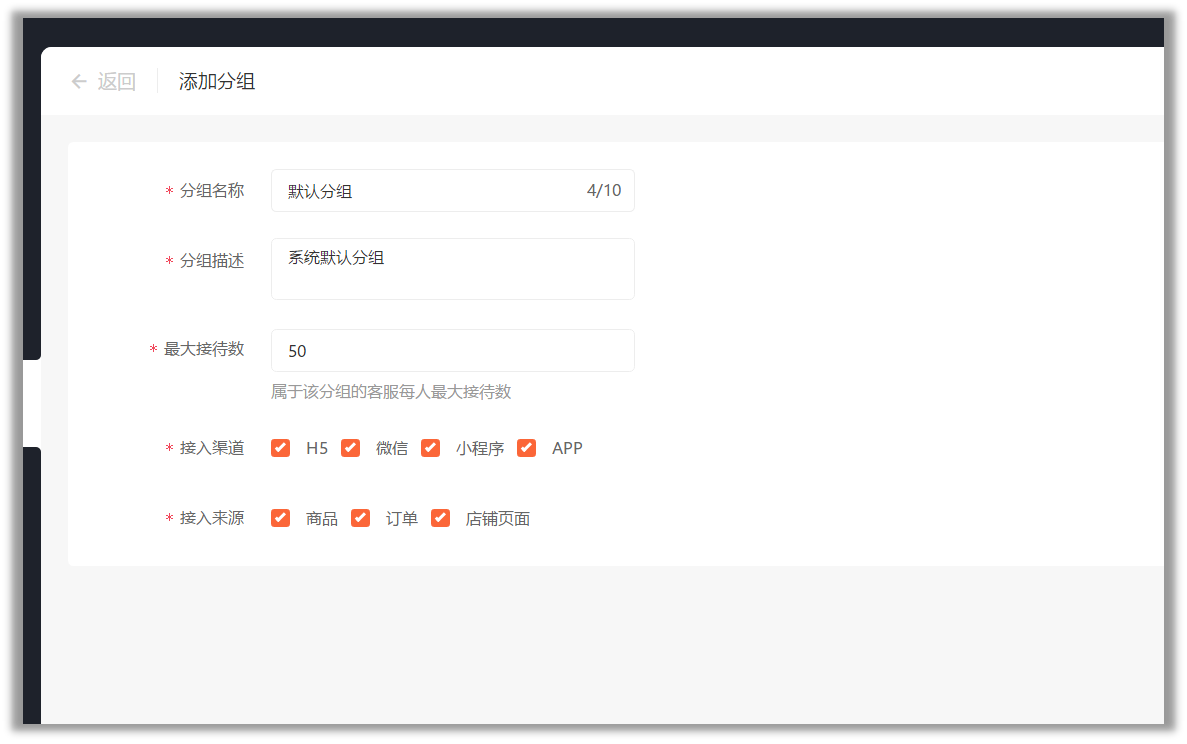The width and height of the screenshot is (1187, 744).
Task: Go back via 返回 link
Action: coord(117,81)
